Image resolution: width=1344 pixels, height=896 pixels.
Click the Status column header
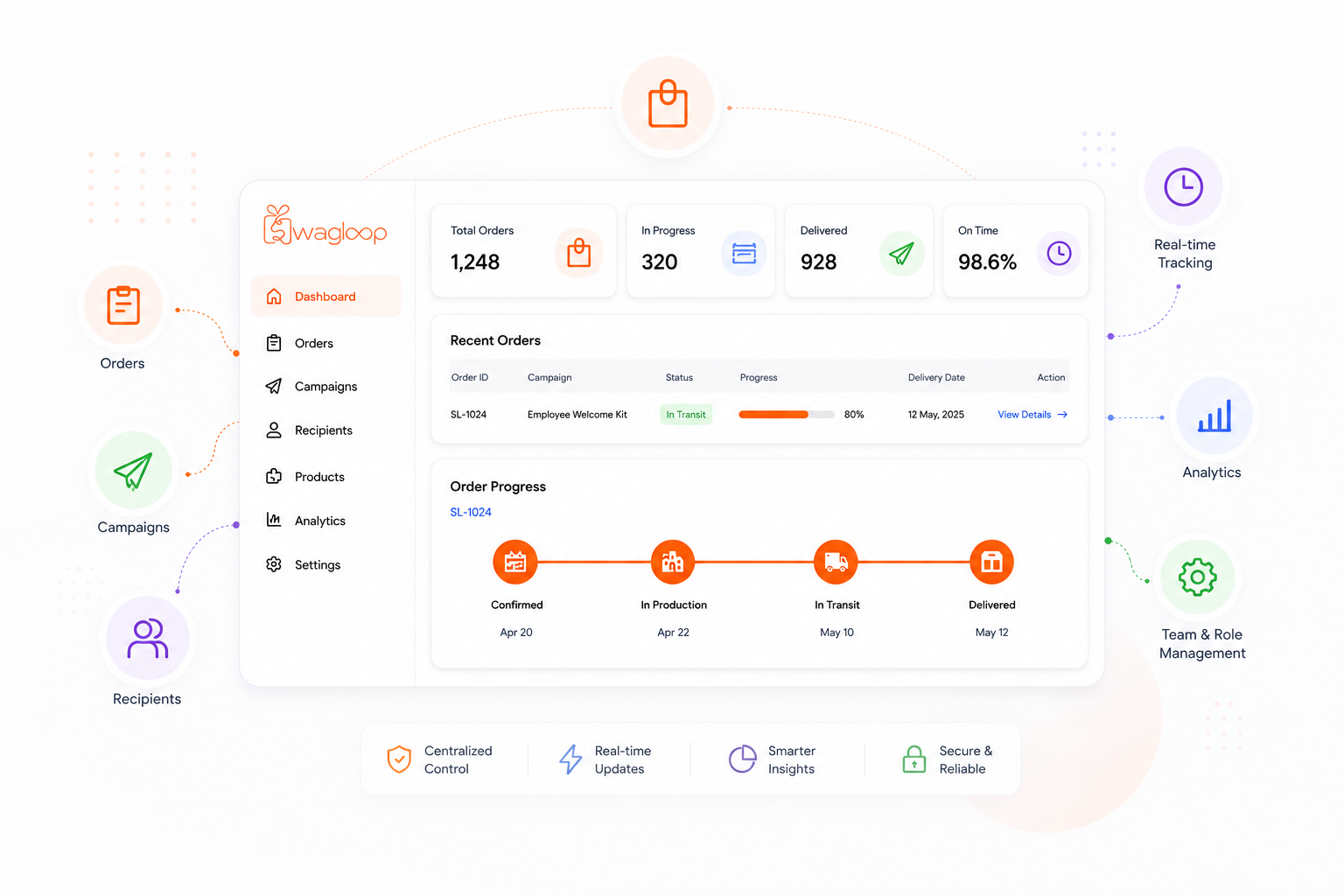point(679,377)
